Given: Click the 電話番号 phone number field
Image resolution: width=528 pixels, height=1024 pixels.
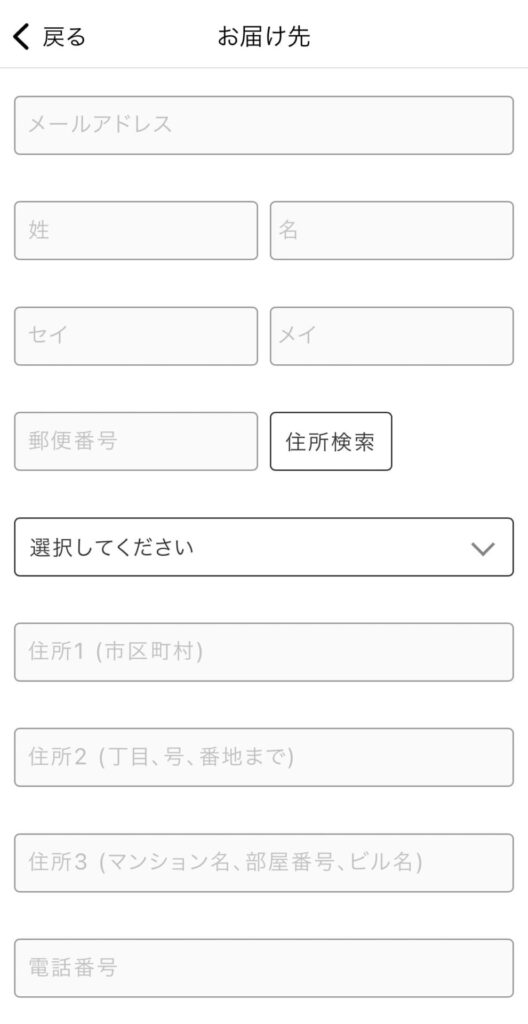Looking at the screenshot, I should click(264, 968).
